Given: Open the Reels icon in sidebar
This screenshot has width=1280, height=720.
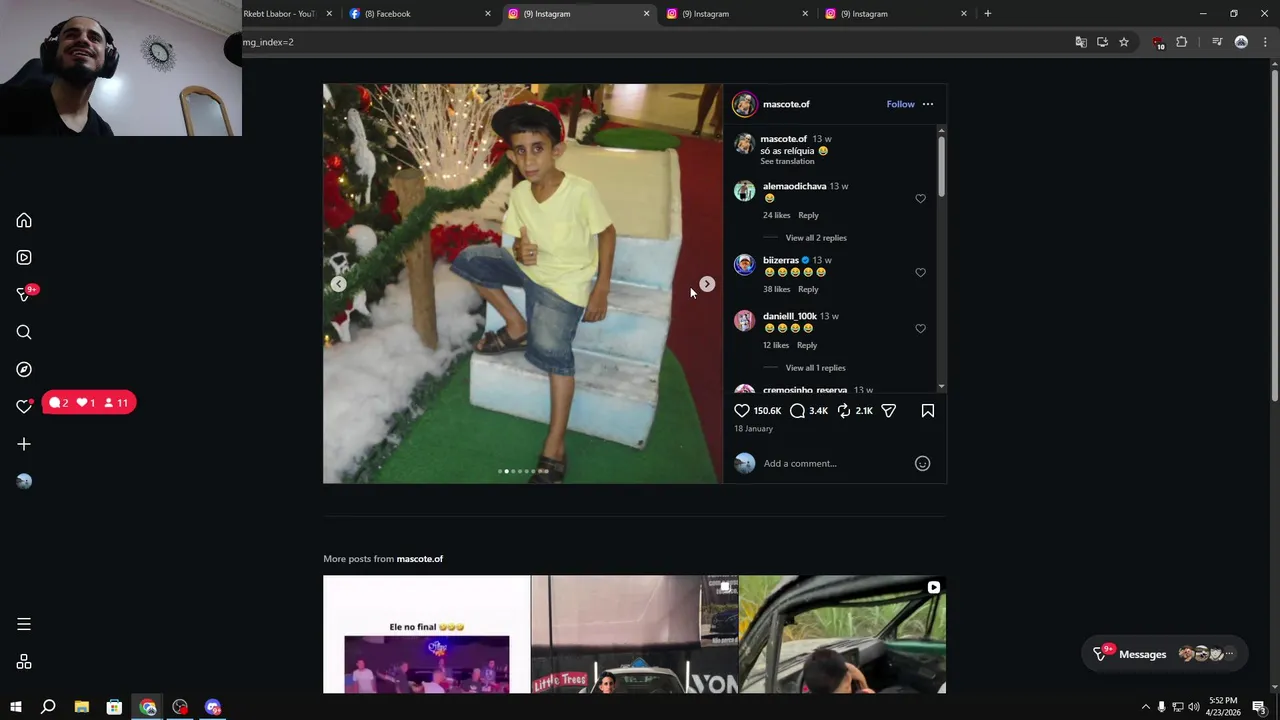Looking at the screenshot, I should click(24, 257).
